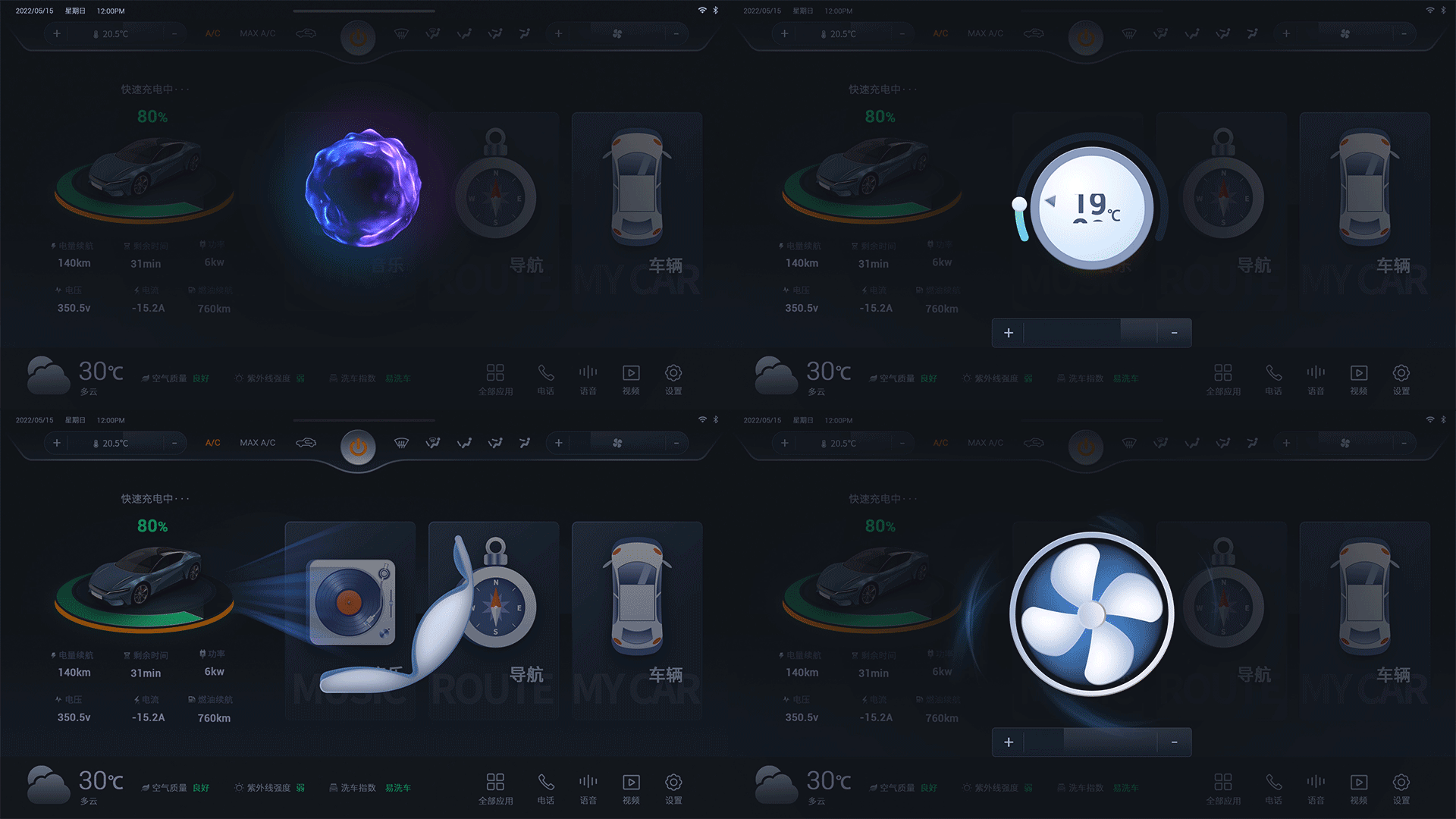Open the music turntable card
1456x819 pixels.
(350, 620)
